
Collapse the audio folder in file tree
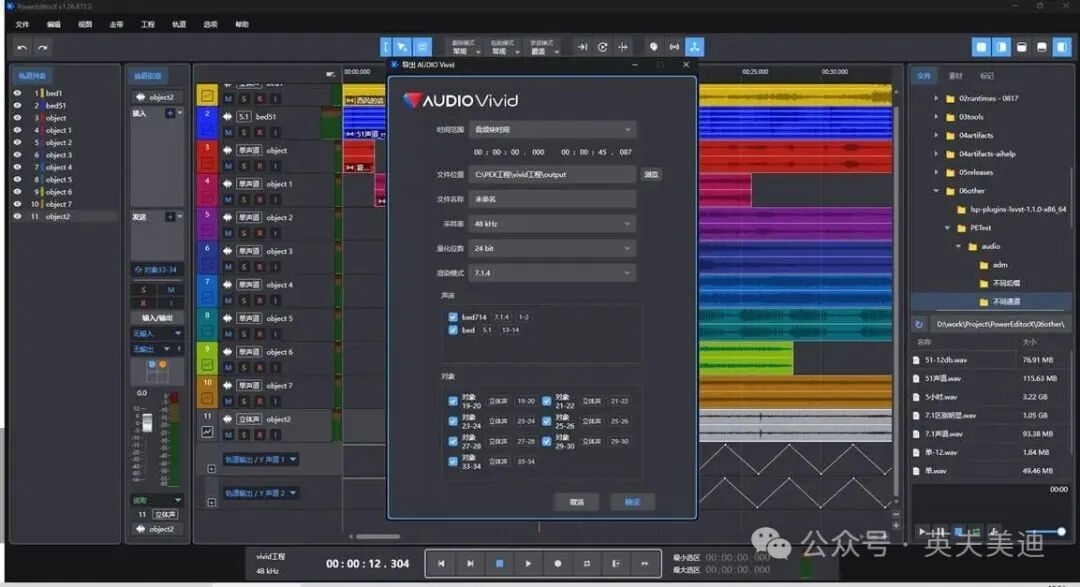click(x=958, y=247)
